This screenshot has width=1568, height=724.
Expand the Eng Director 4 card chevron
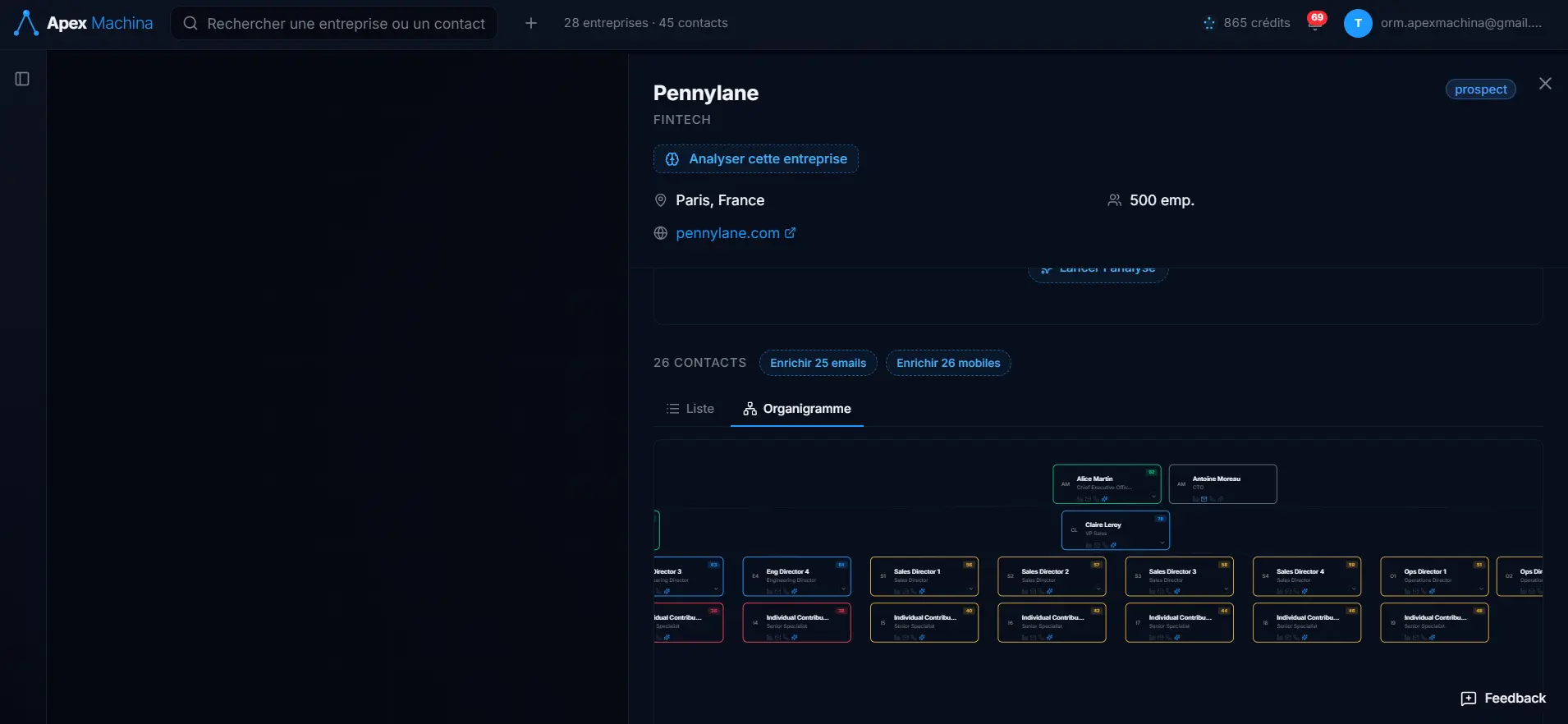click(x=843, y=589)
